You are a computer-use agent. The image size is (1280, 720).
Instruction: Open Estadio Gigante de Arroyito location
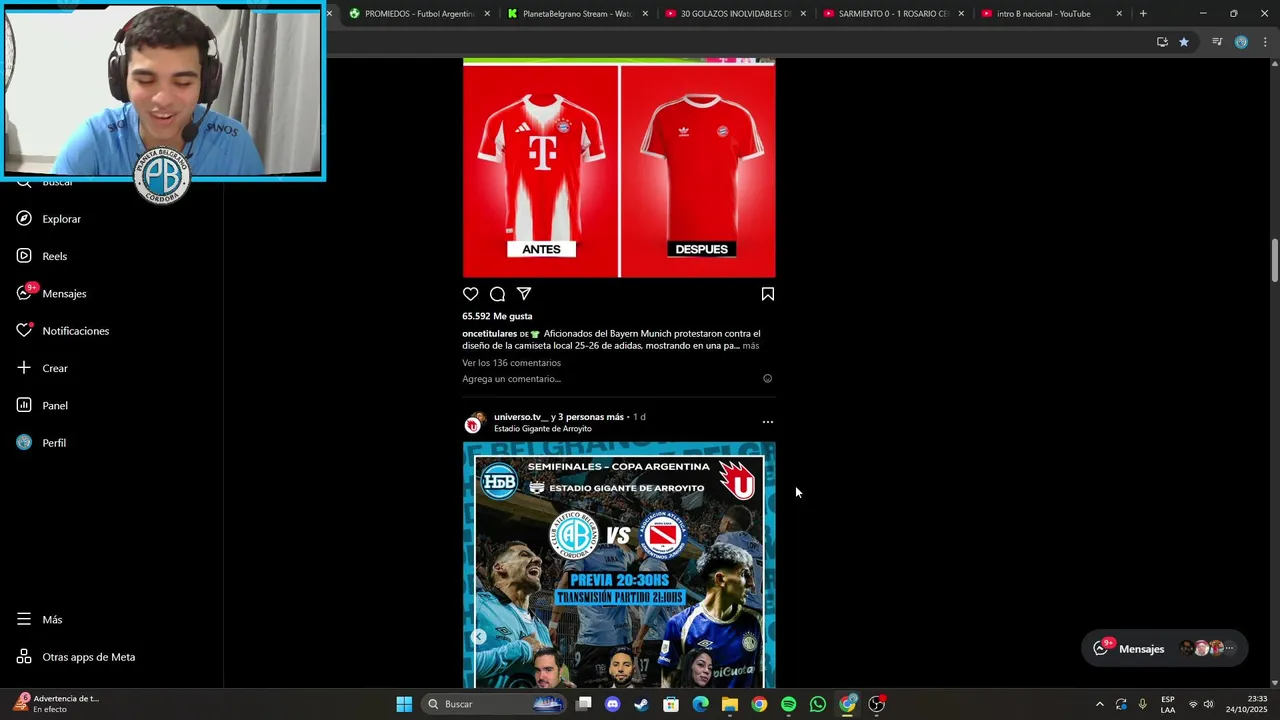pyautogui.click(x=543, y=429)
